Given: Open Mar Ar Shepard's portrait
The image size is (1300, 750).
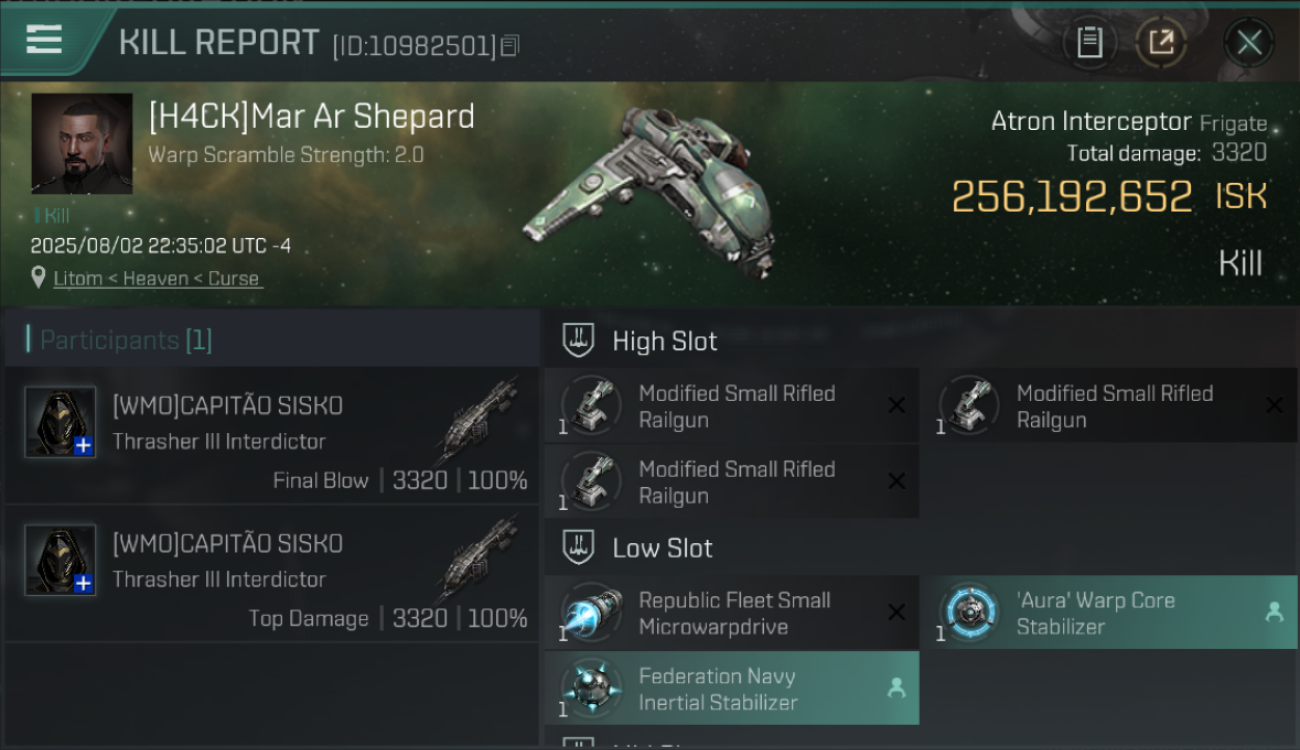Looking at the screenshot, I should pos(82,143).
